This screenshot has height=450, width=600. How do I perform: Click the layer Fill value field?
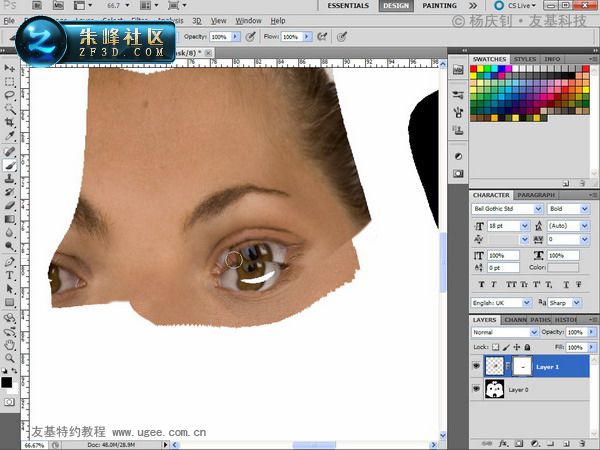click(576, 347)
